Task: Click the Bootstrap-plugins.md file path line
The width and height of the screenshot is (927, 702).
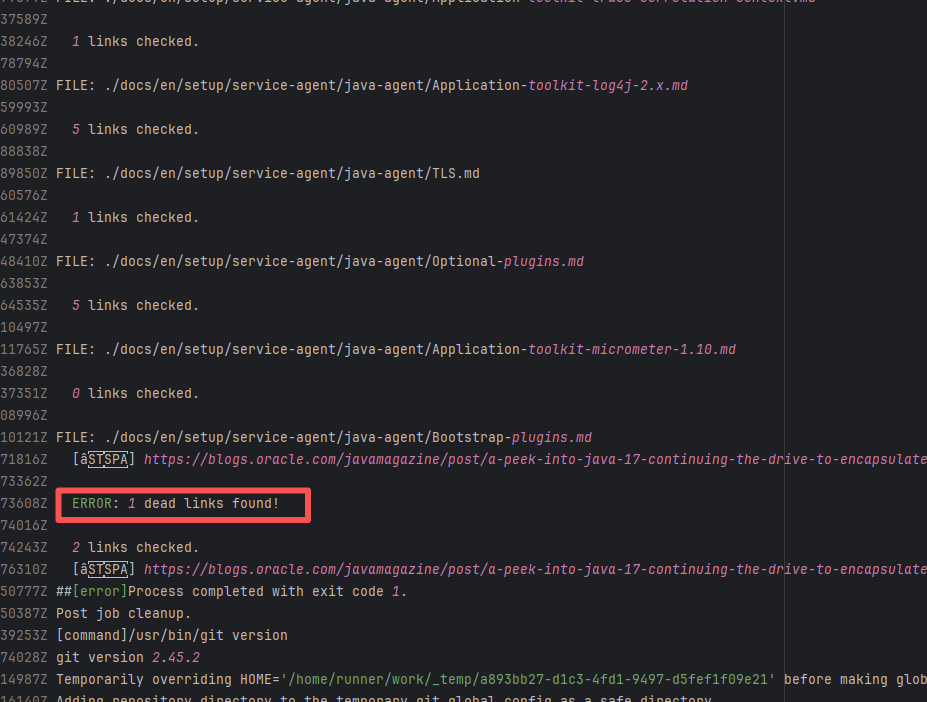Action: pyautogui.click(x=324, y=437)
